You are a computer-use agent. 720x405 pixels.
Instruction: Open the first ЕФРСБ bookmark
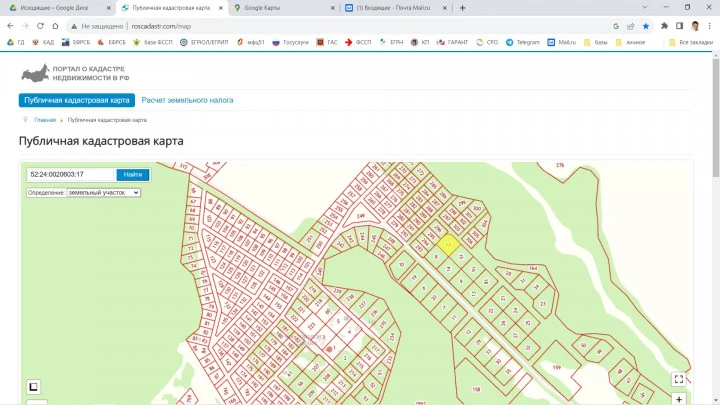(76, 42)
